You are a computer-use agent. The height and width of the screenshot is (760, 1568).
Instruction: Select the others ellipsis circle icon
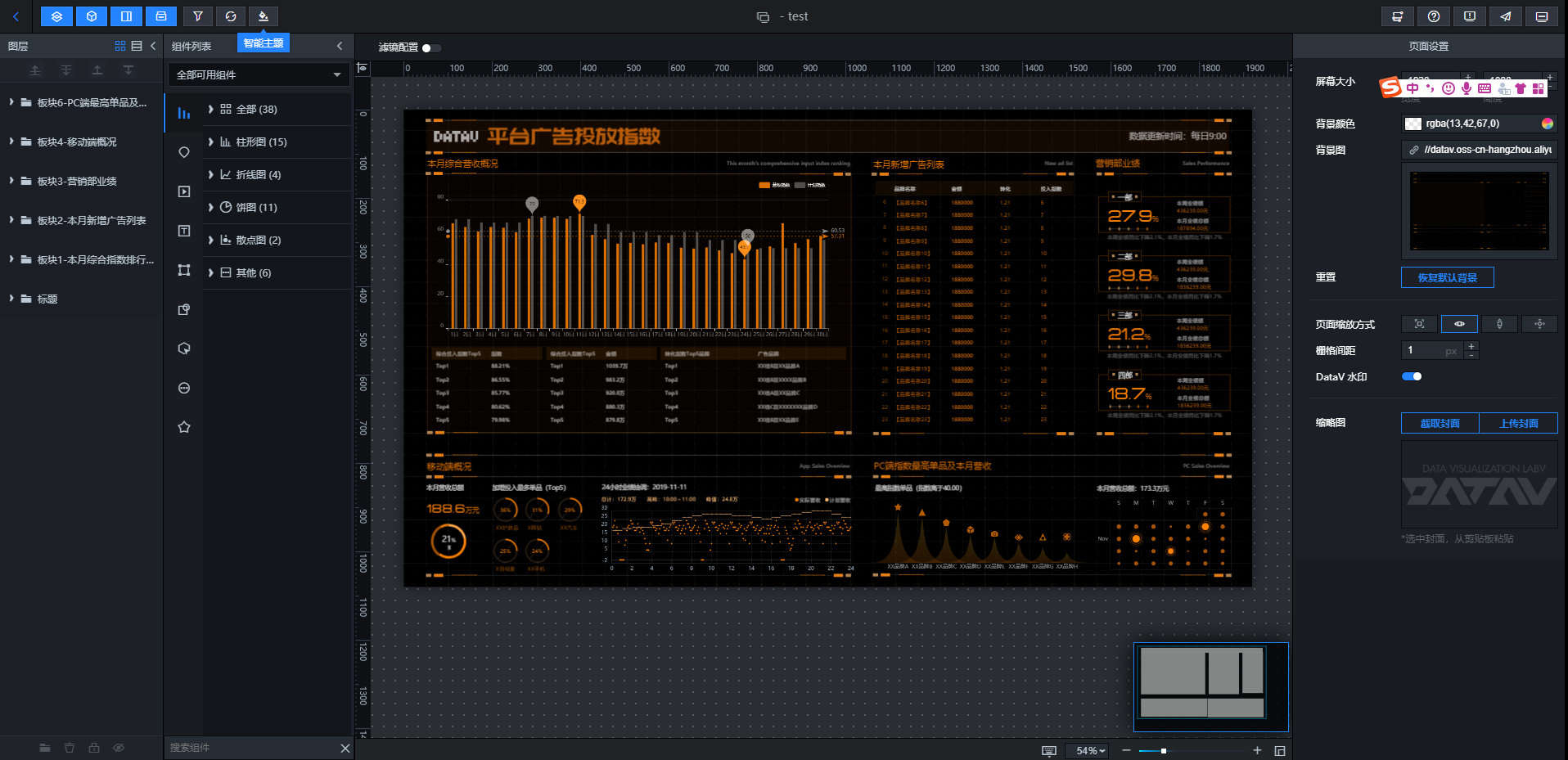click(184, 388)
